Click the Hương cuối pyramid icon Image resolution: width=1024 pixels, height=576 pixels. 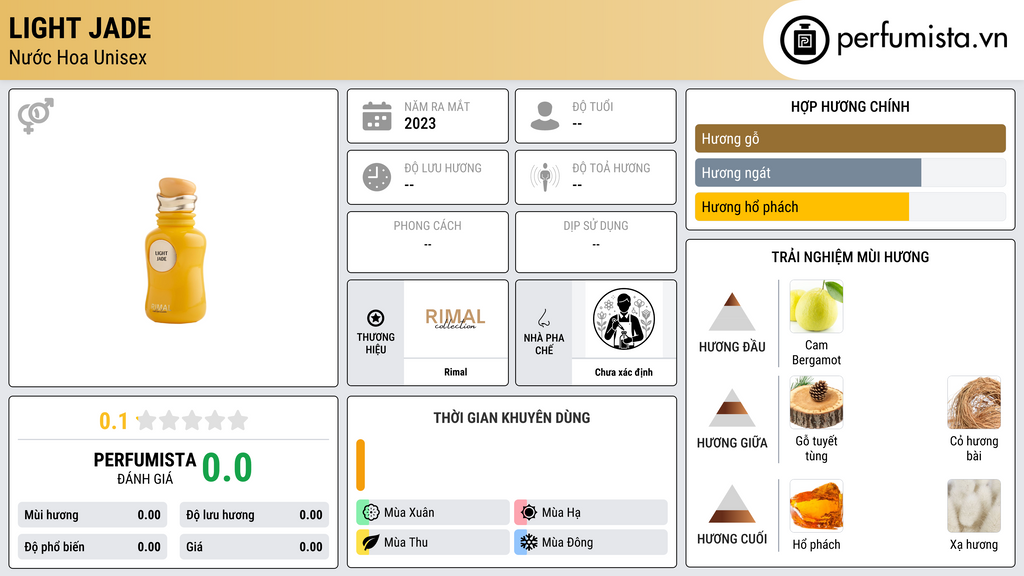tap(732, 504)
